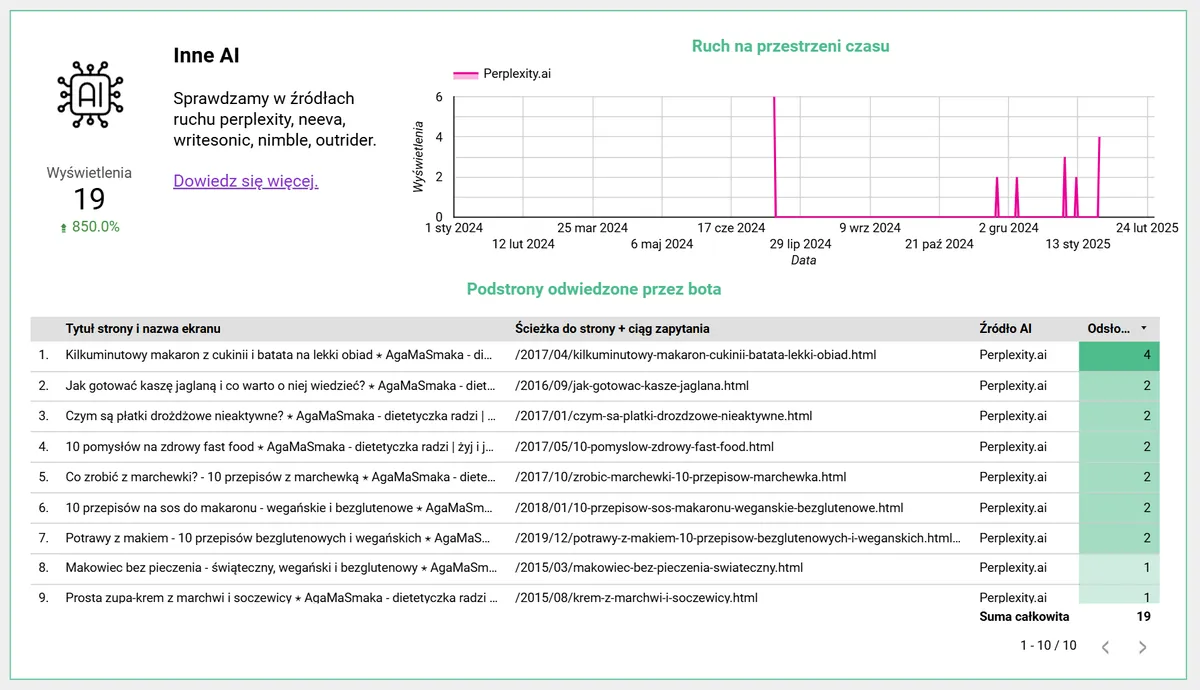This screenshot has height=690, width=1200.
Task: Select row '10 pomysłów na zdrowy fast food'
Action: click(x=595, y=447)
